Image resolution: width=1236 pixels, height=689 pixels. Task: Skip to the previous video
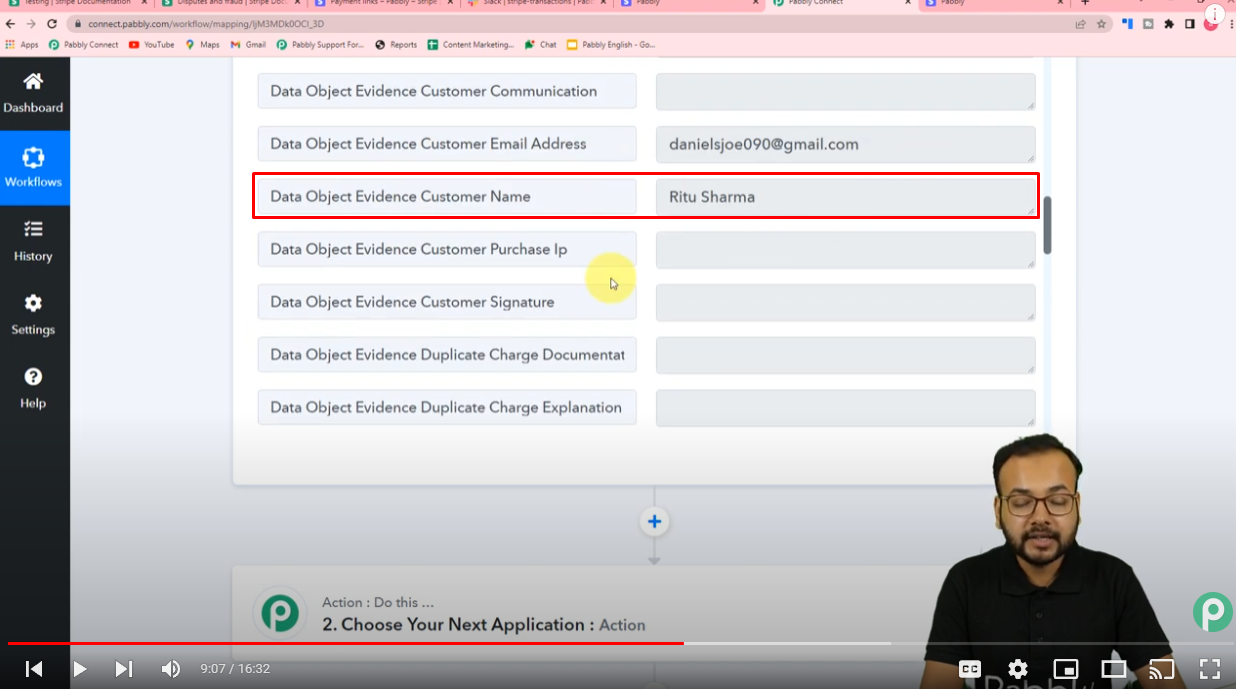pos(34,669)
